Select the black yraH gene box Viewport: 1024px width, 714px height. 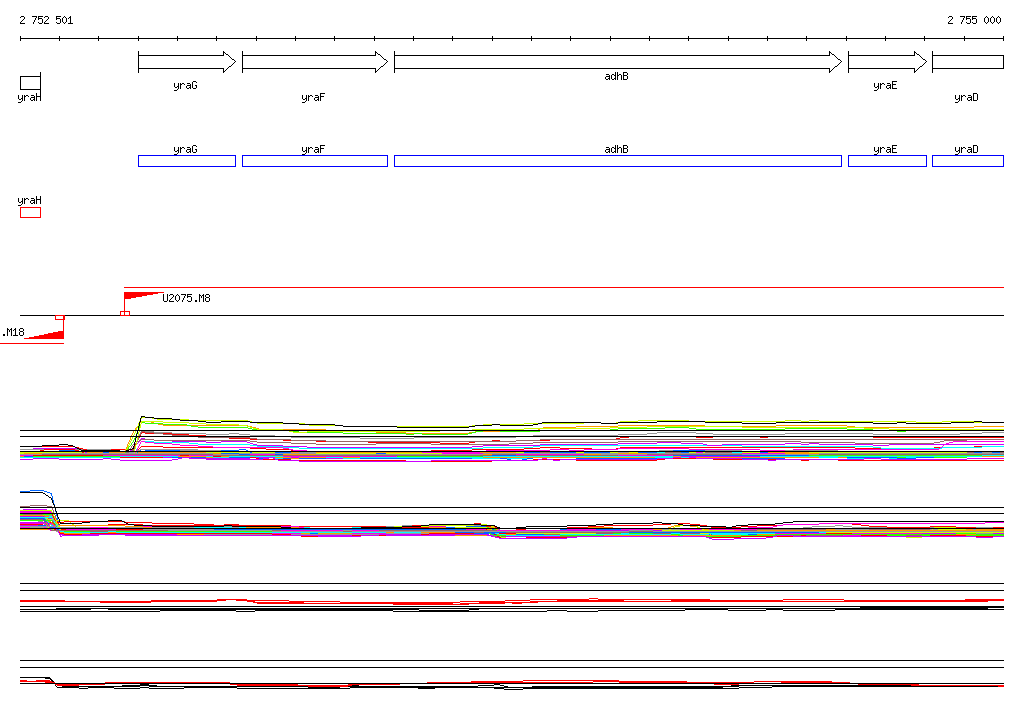pos(30,81)
